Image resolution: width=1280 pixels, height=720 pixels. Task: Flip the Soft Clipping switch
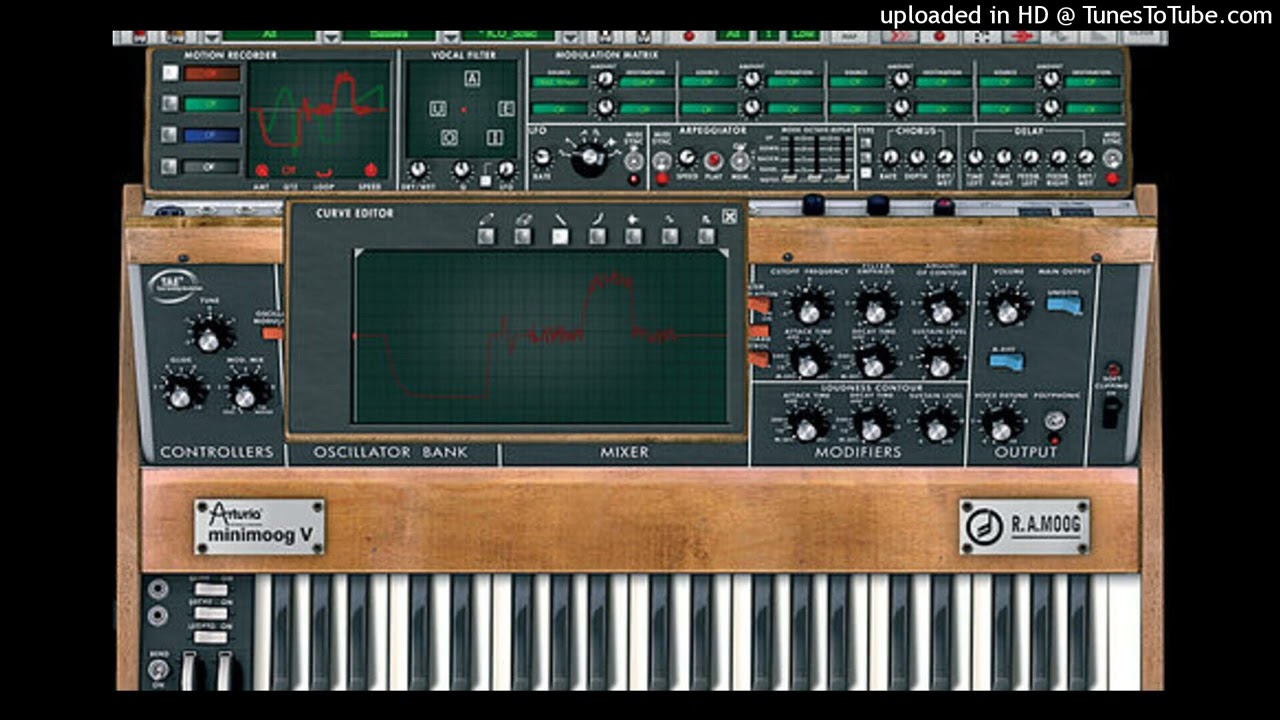(1111, 412)
